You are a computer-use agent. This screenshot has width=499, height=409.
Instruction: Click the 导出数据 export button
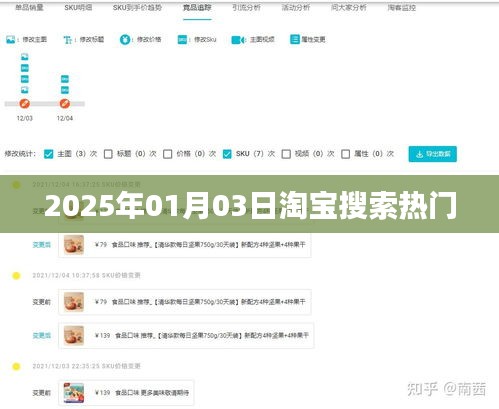tap(433, 154)
